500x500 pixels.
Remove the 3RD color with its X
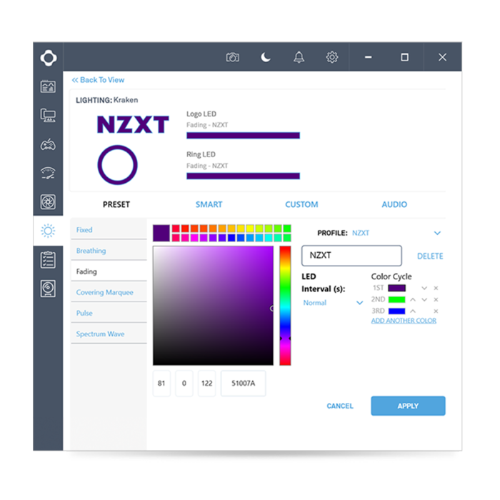point(436,311)
